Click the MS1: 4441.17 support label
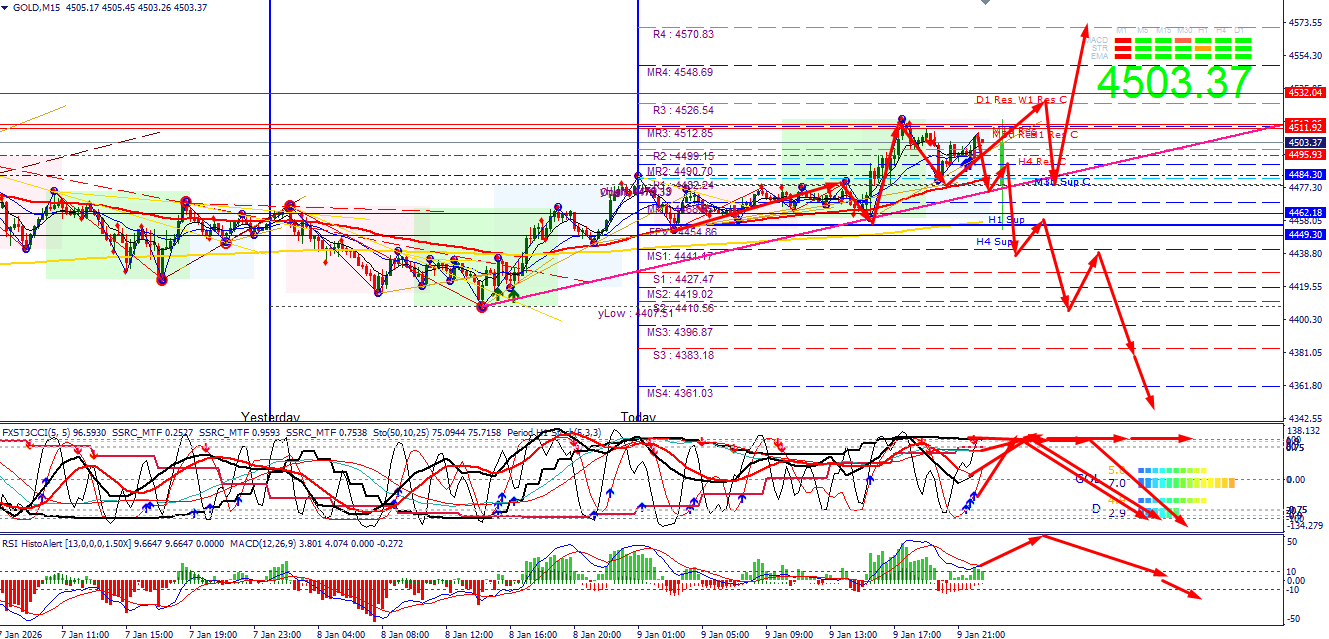 coord(679,257)
